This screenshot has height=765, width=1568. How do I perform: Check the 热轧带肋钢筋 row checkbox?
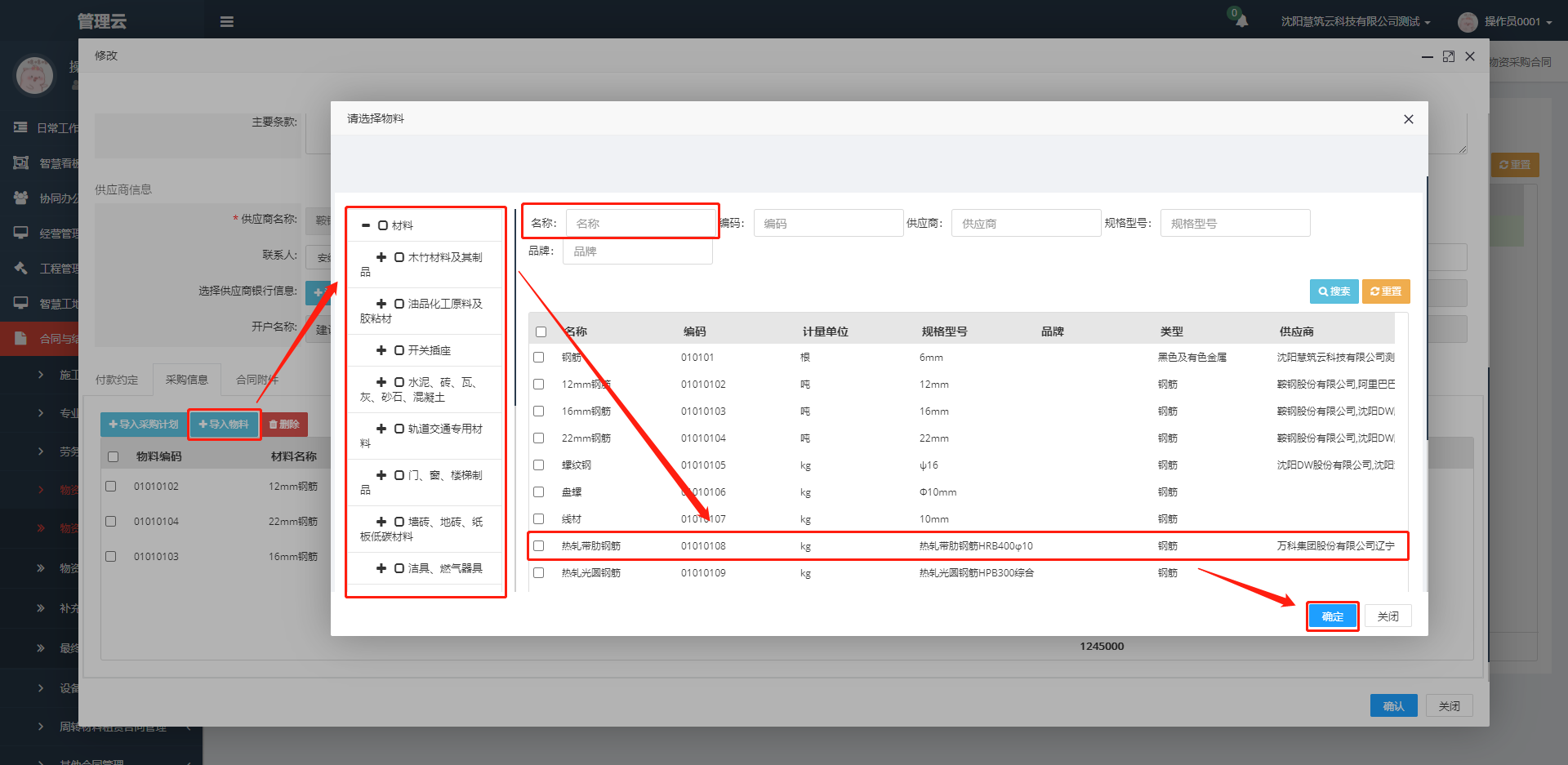coord(539,546)
